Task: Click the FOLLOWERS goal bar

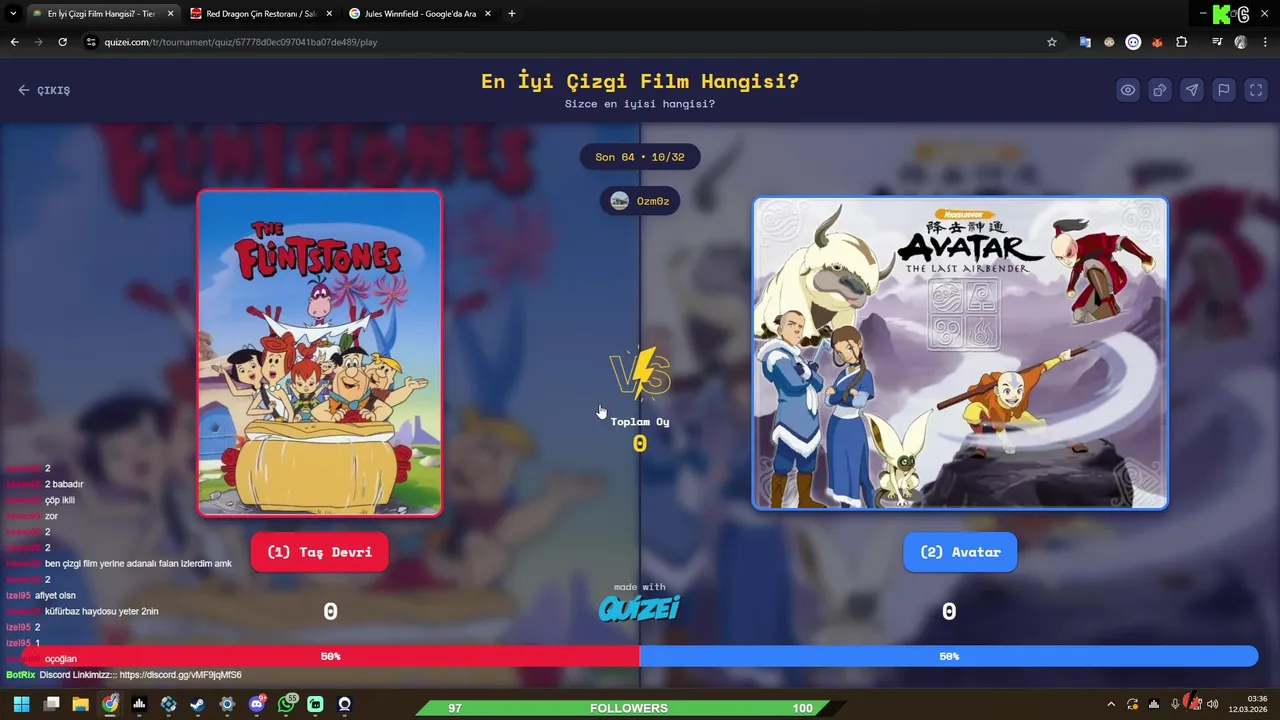Action: 629,708
